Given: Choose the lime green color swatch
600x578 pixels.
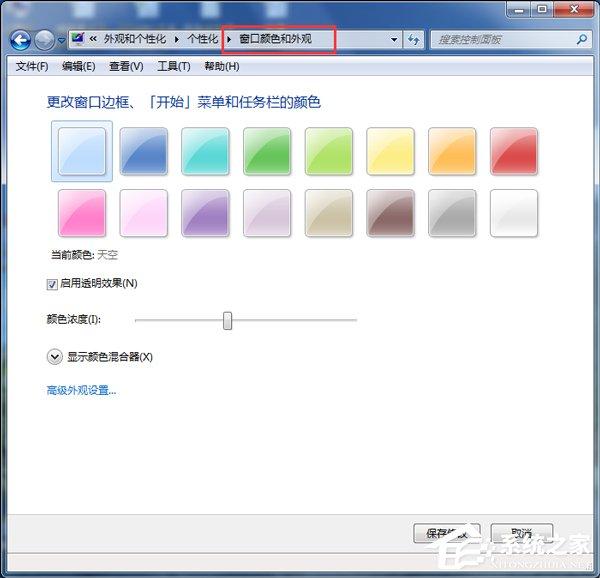Looking at the screenshot, I should (x=329, y=151).
